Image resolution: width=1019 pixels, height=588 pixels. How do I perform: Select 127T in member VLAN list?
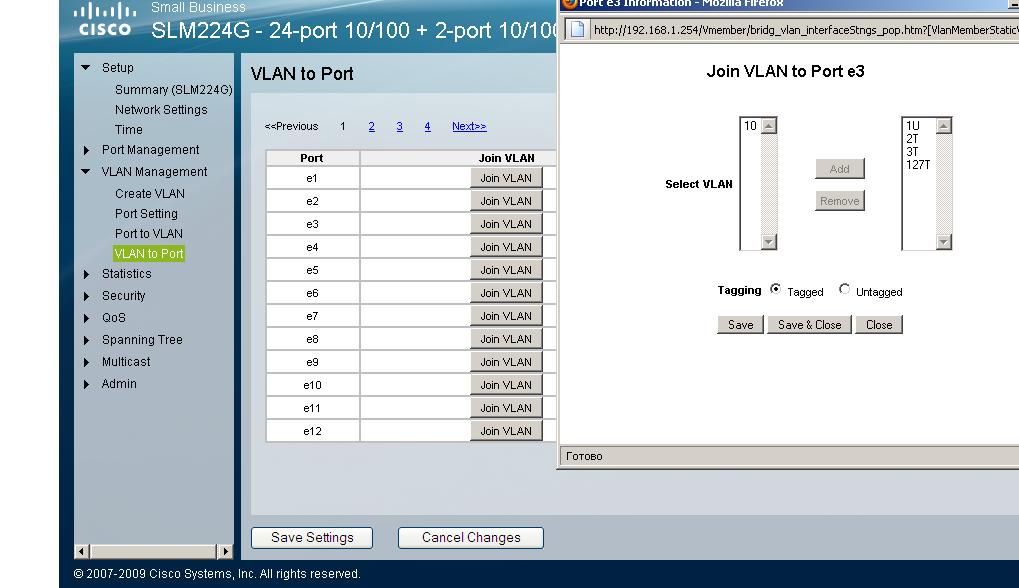tap(918, 165)
